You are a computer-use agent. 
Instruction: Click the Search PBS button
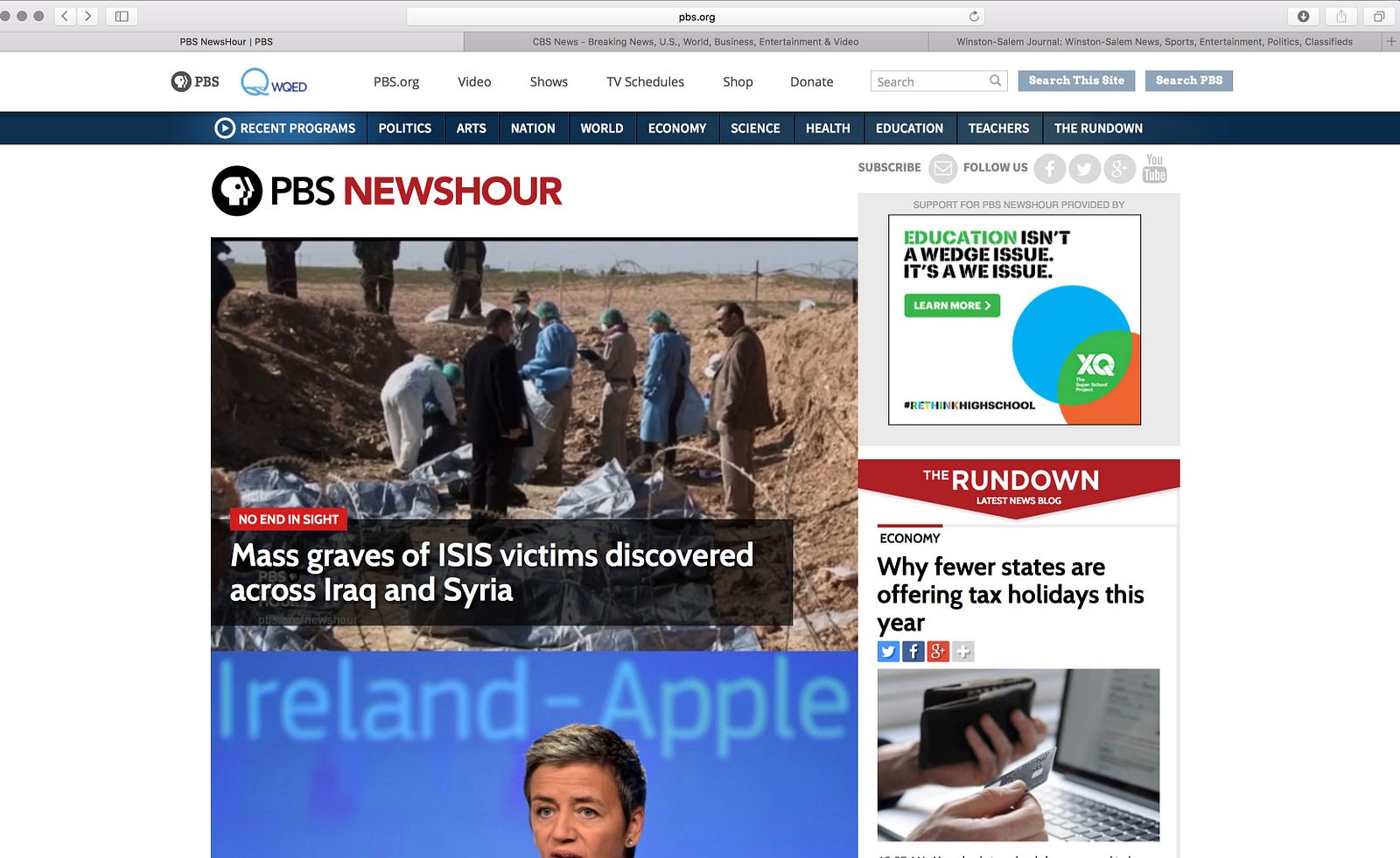[1189, 80]
